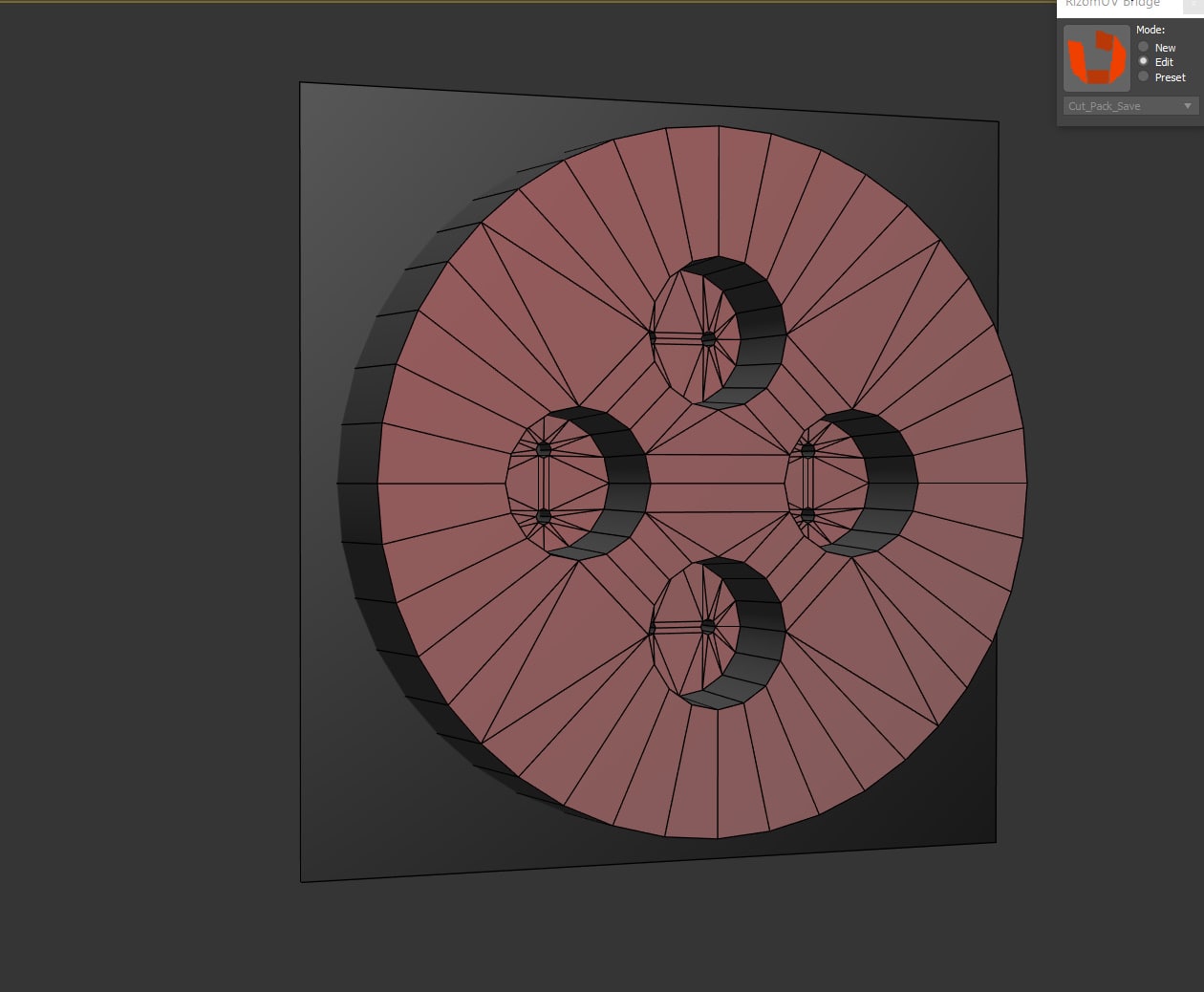Image resolution: width=1204 pixels, height=992 pixels.
Task: Select the Preset mode radio button
Action: point(1143,76)
